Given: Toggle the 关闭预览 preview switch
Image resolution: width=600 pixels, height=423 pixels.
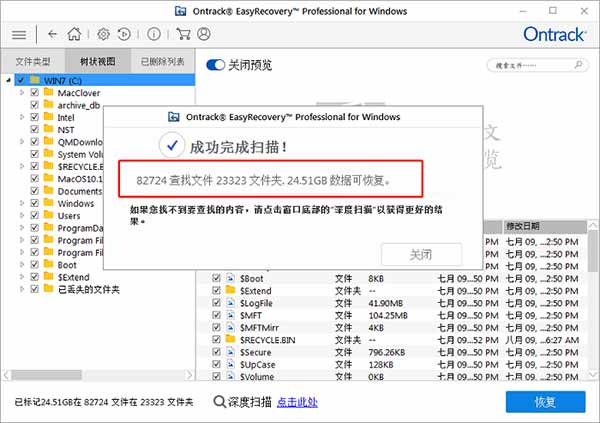Looking at the screenshot, I should pyautogui.click(x=215, y=65).
